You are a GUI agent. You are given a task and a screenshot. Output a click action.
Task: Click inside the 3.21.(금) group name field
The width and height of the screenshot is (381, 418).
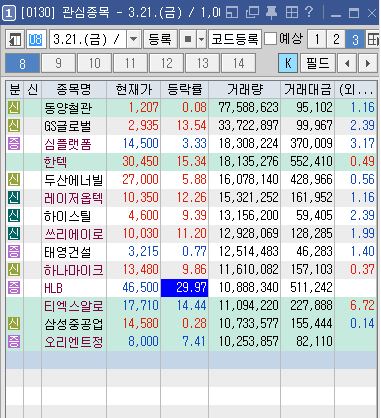pos(88,39)
